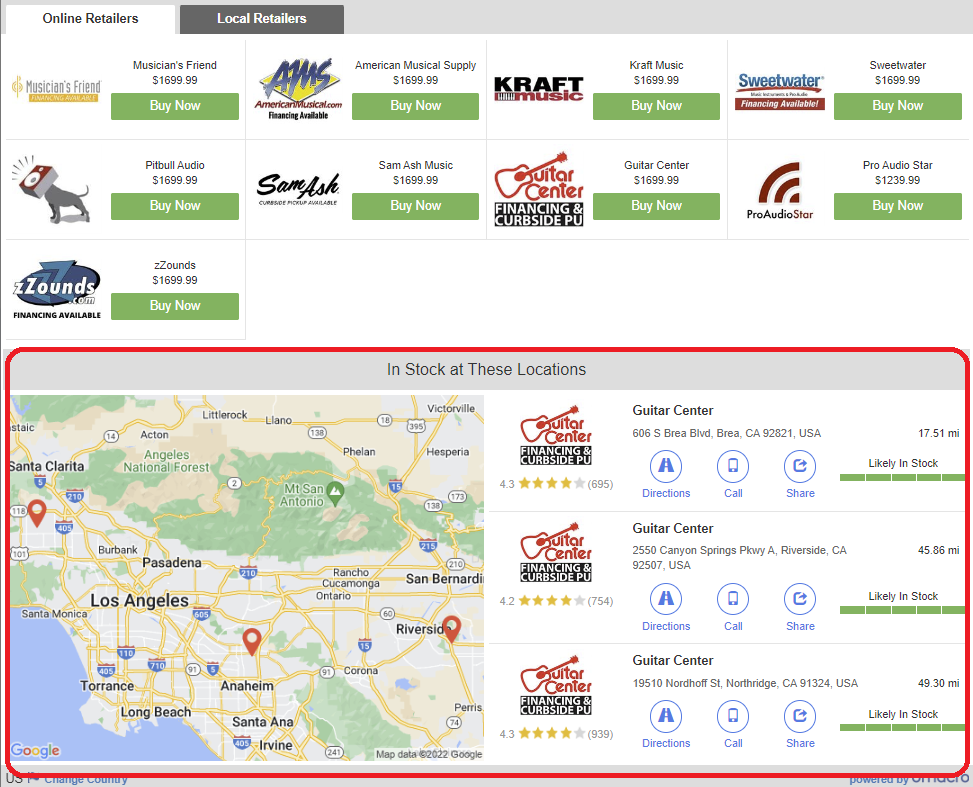
Task: Click the 49.30 mi distance
Action: 938,683
